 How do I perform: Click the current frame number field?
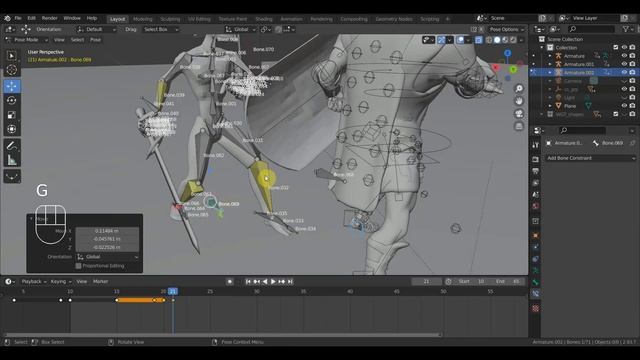[x=426, y=282]
